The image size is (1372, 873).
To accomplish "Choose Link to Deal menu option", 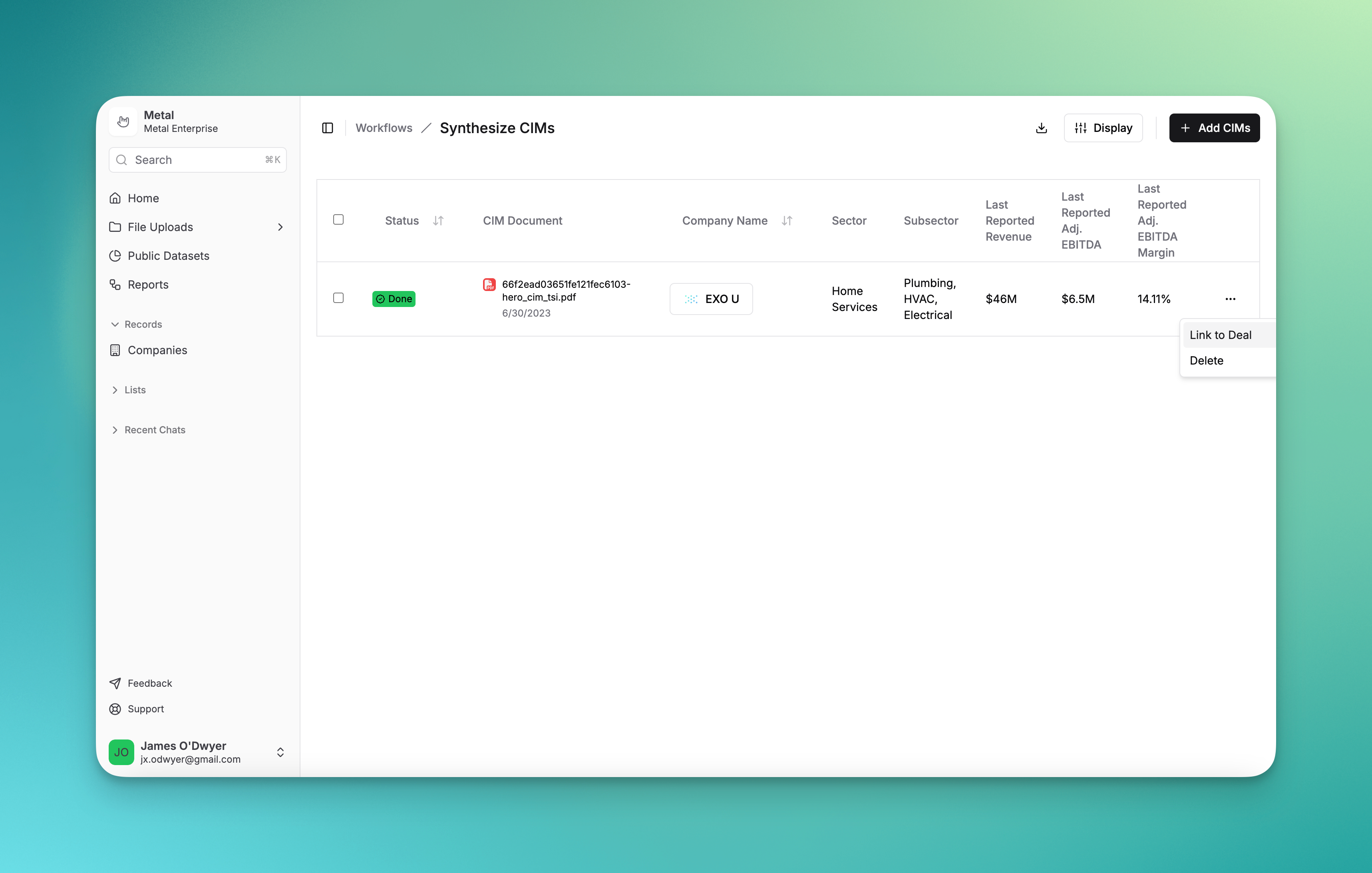I will click(x=1221, y=335).
